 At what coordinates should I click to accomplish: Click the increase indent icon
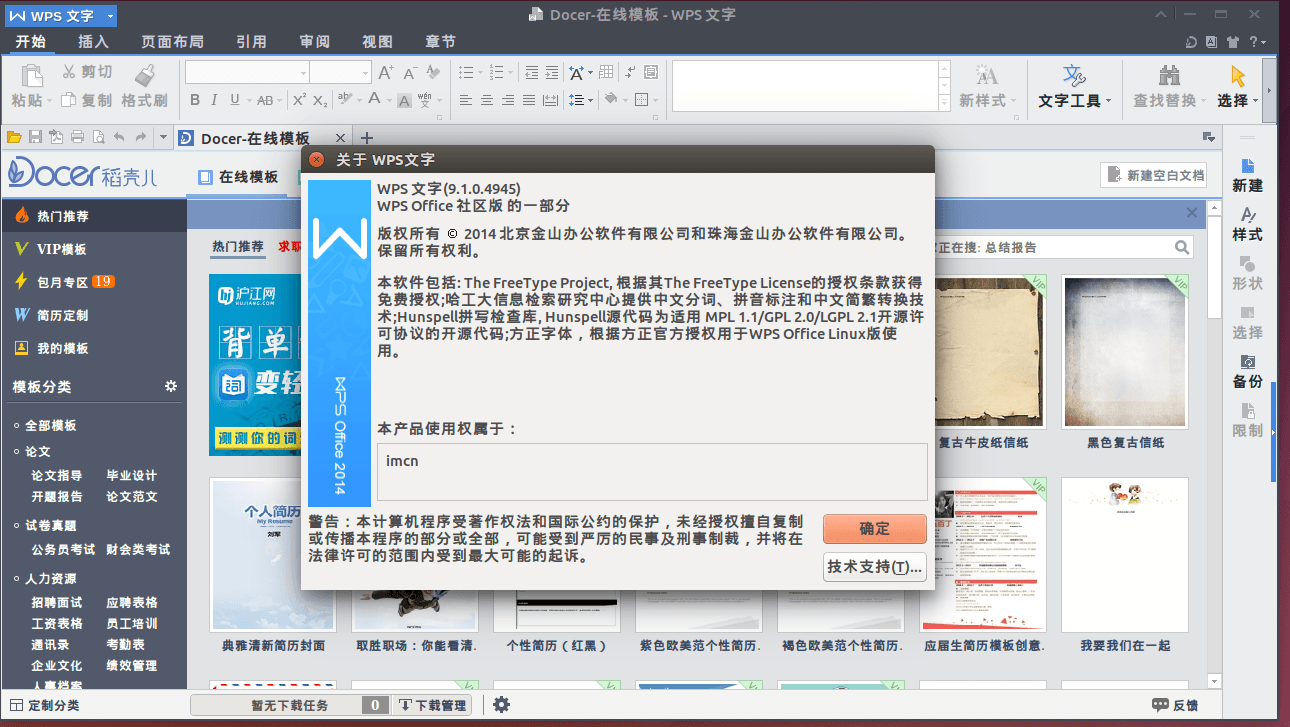click(x=552, y=72)
